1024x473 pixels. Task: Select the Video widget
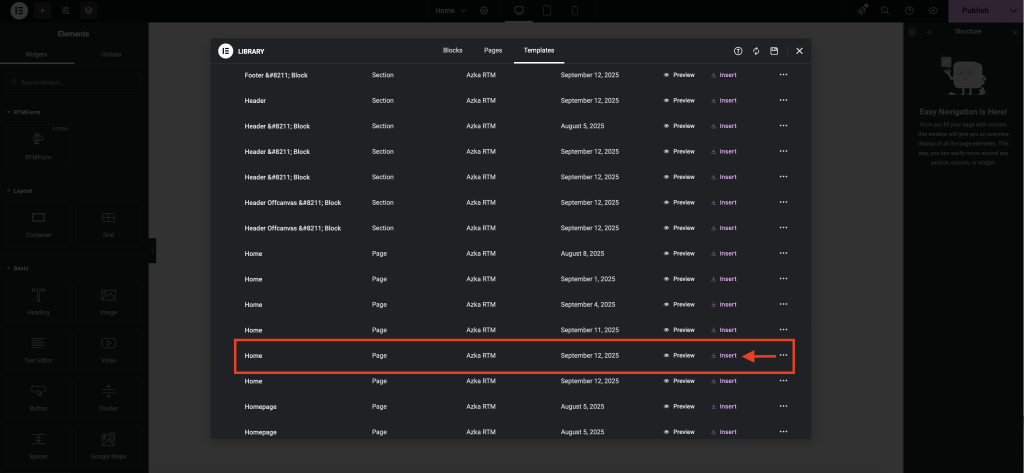pos(108,350)
